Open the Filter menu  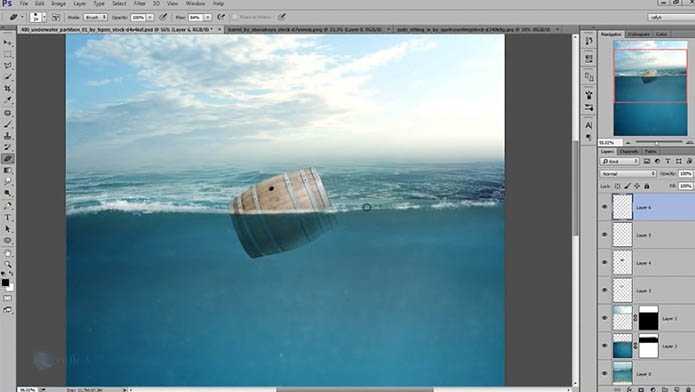(140, 4)
